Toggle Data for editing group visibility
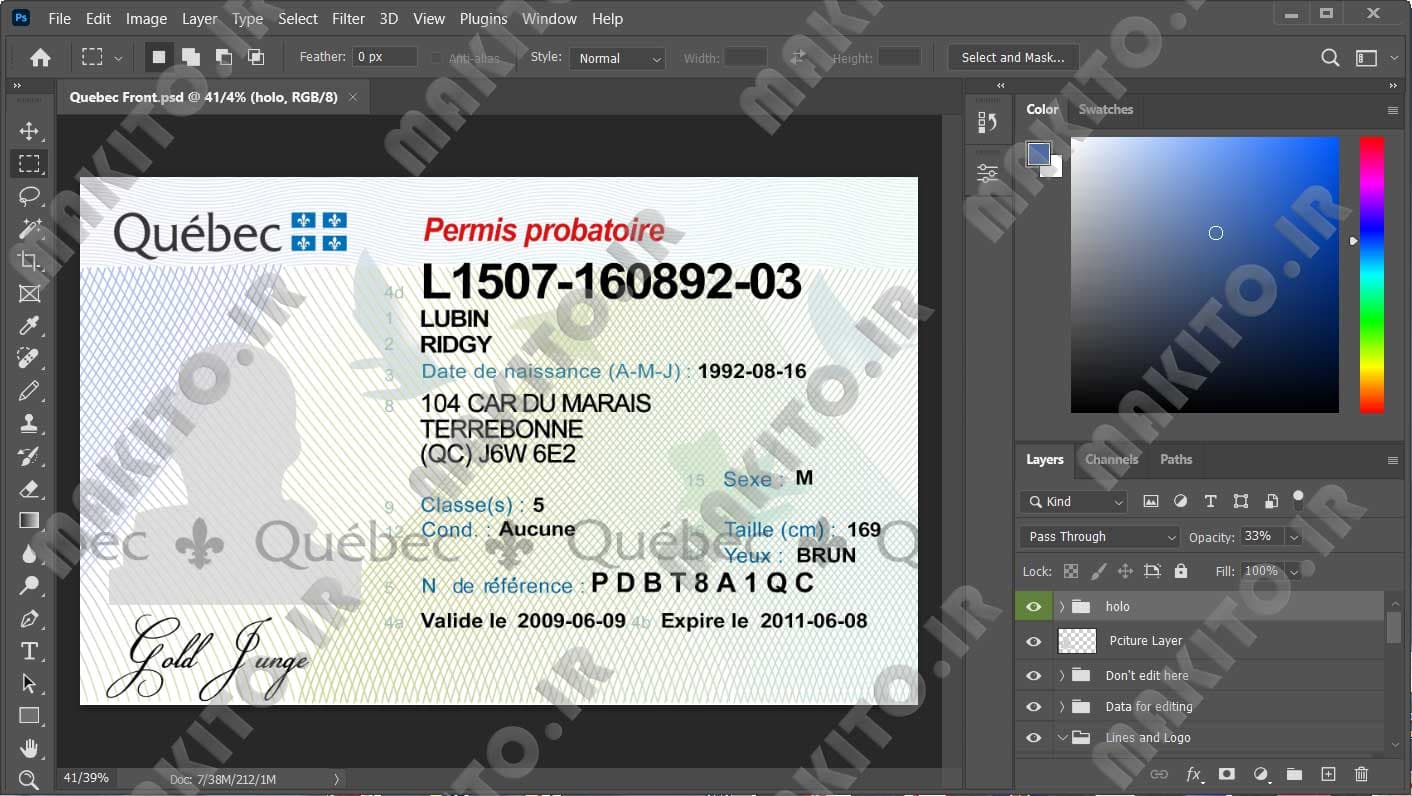Image resolution: width=1412 pixels, height=796 pixels. (x=1034, y=707)
